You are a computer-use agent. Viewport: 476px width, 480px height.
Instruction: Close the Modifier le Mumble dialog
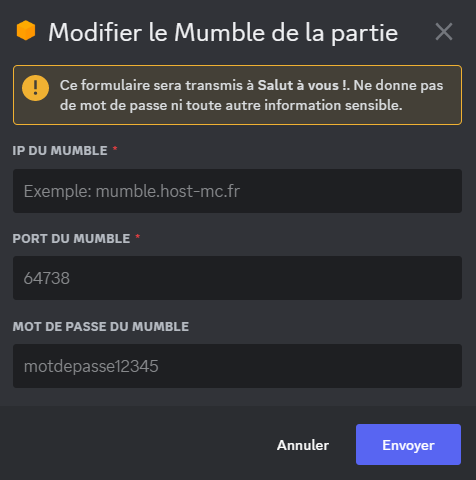[x=444, y=32]
